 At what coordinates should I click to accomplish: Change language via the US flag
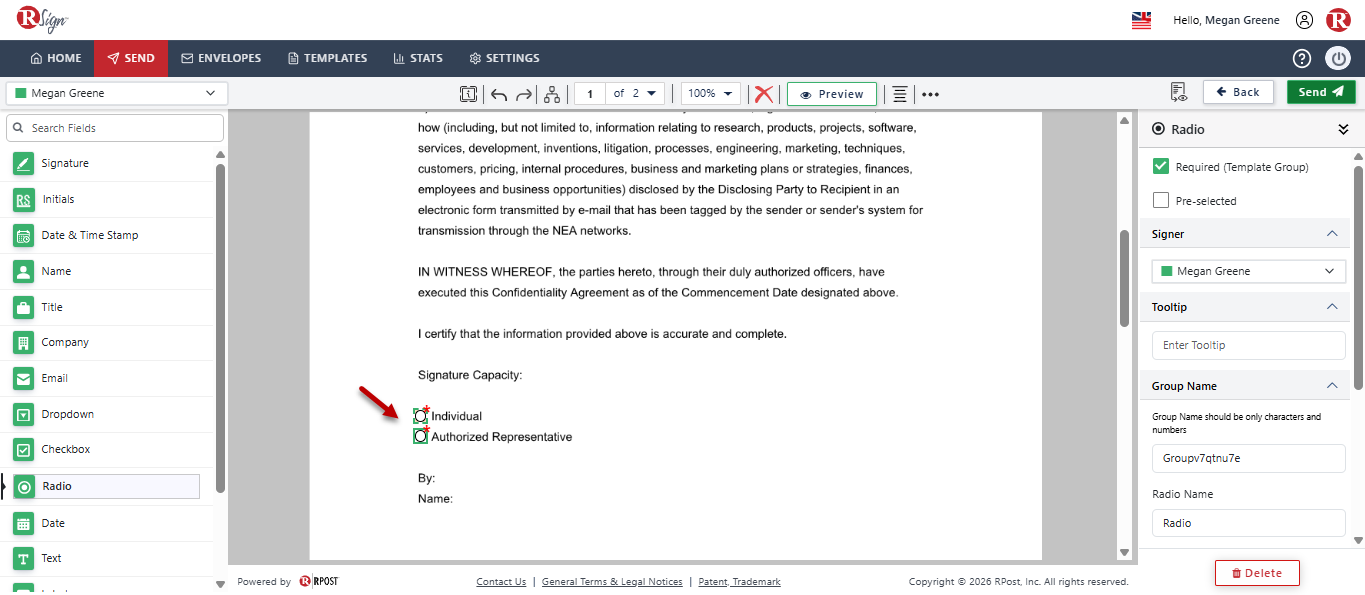1141,20
